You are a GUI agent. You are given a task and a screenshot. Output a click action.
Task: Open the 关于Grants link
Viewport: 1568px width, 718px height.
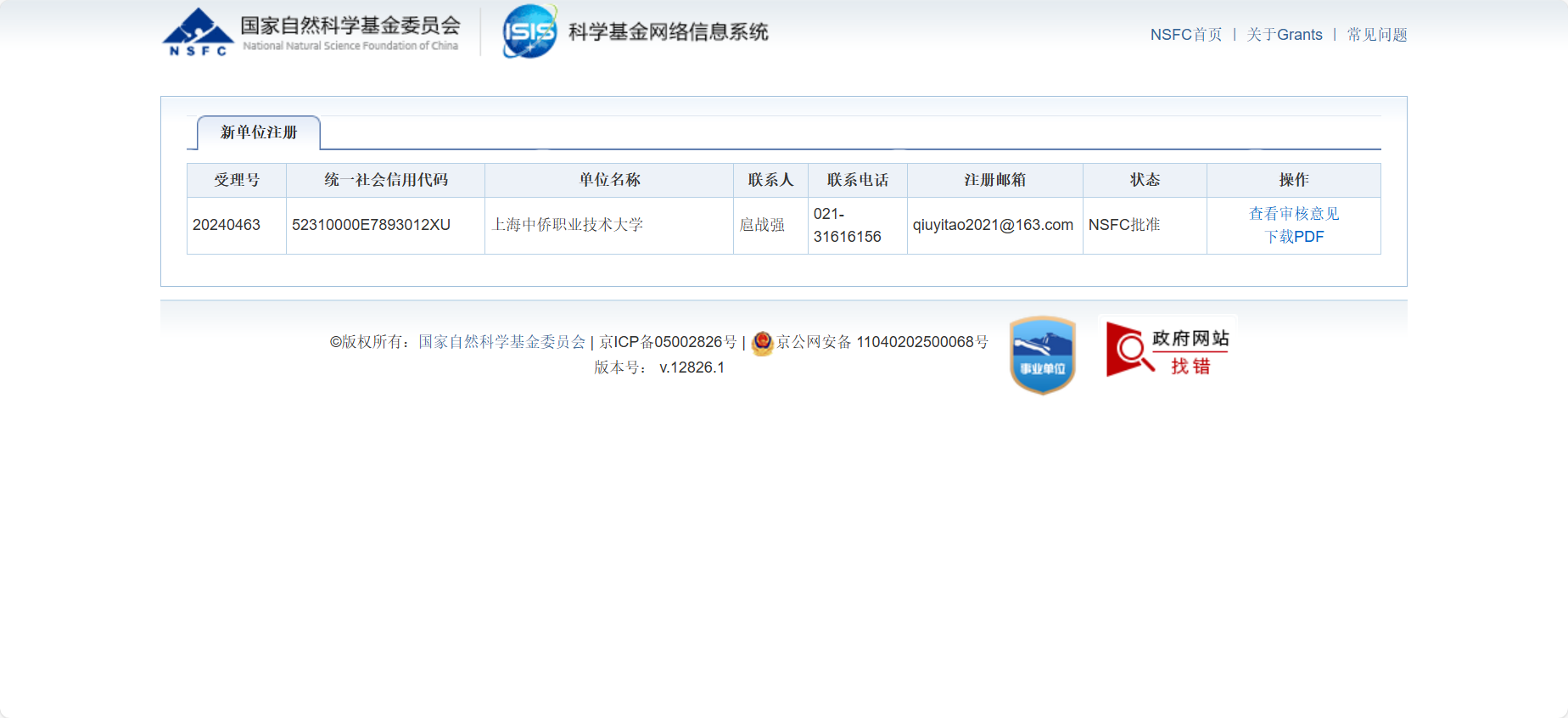pyautogui.click(x=1284, y=35)
